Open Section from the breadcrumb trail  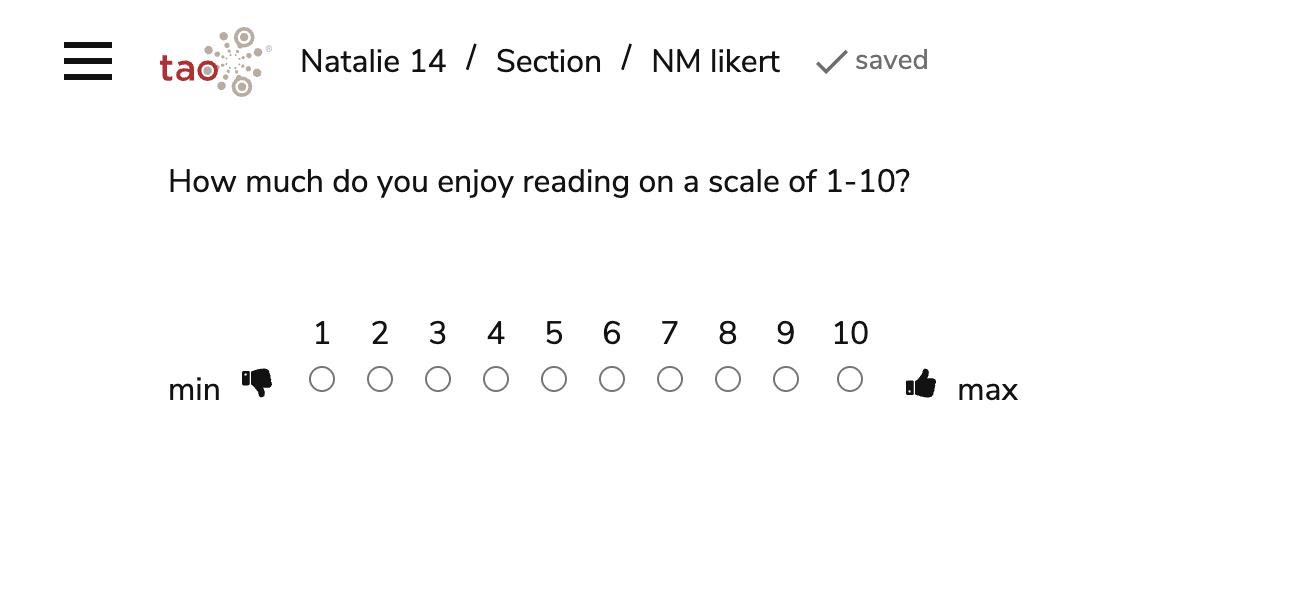pyautogui.click(x=548, y=61)
